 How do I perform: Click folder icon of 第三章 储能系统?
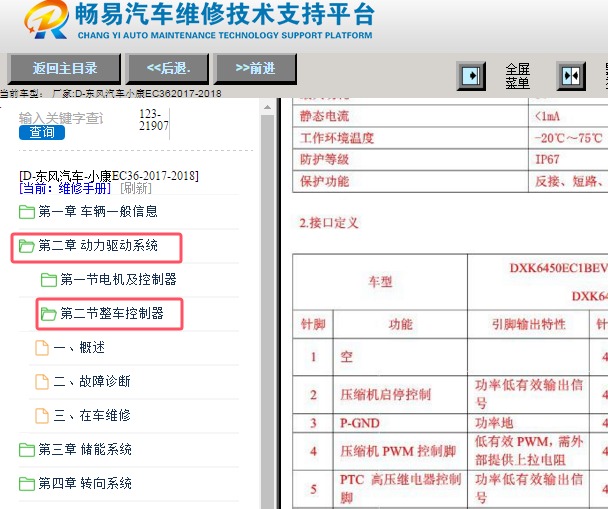pos(27,450)
